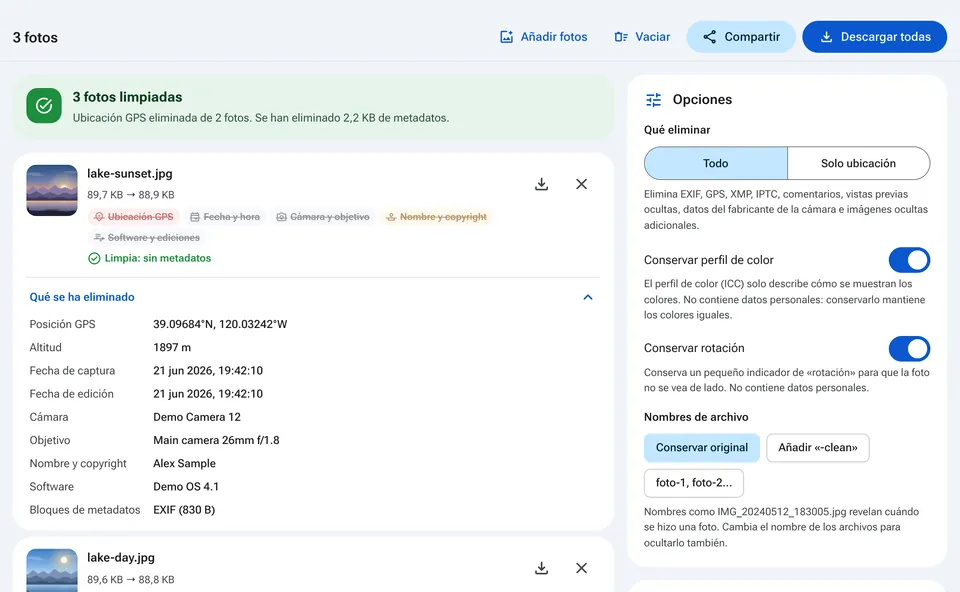Choose foto-1, foto-2... naming option
This screenshot has width=960, height=592.
pyautogui.click(x=694, y=483)
